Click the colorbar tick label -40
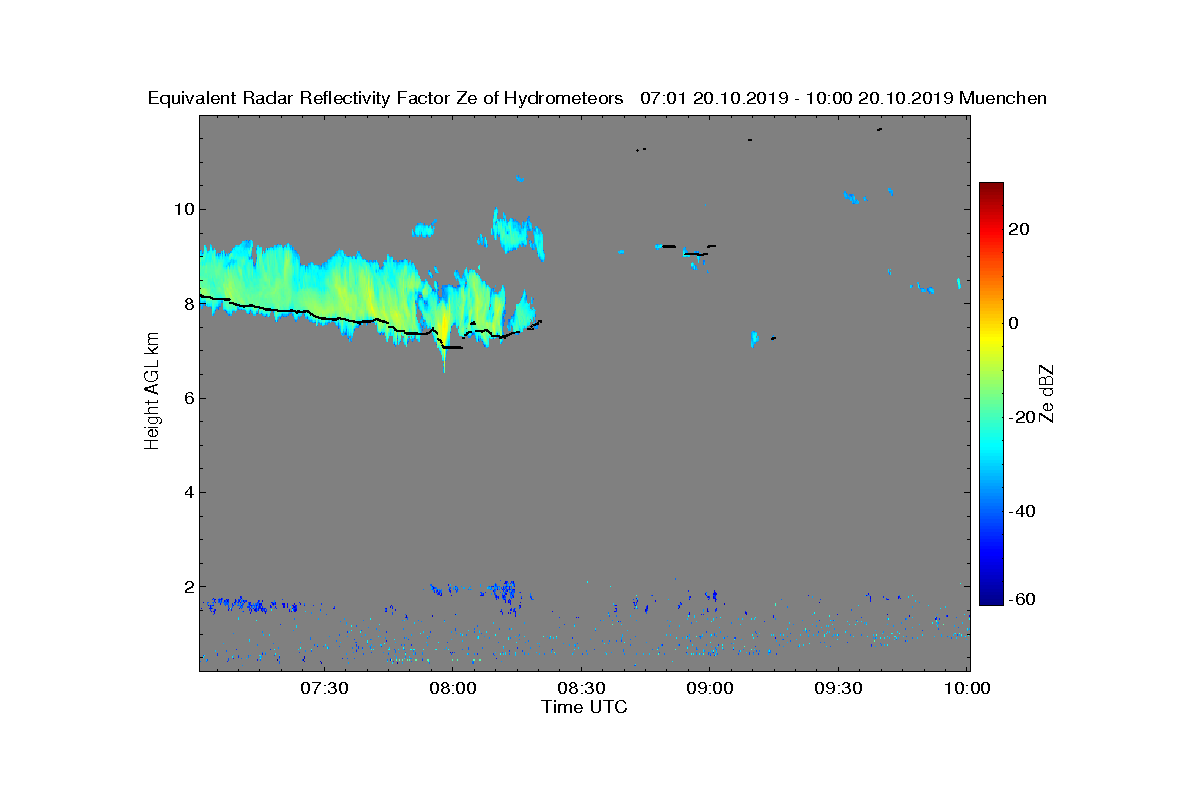 tap(1022, 511)
